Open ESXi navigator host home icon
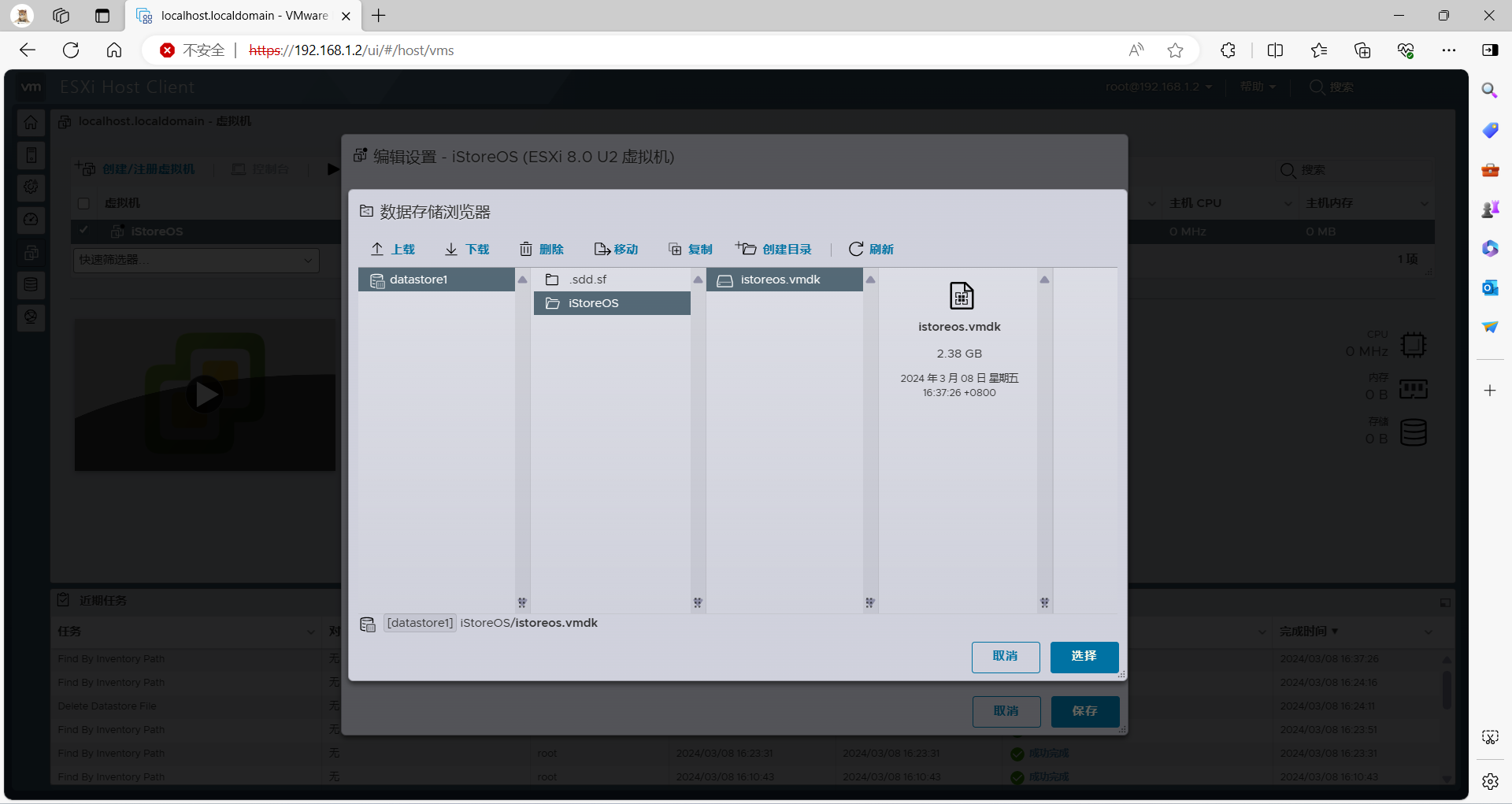 click(31, 122)
